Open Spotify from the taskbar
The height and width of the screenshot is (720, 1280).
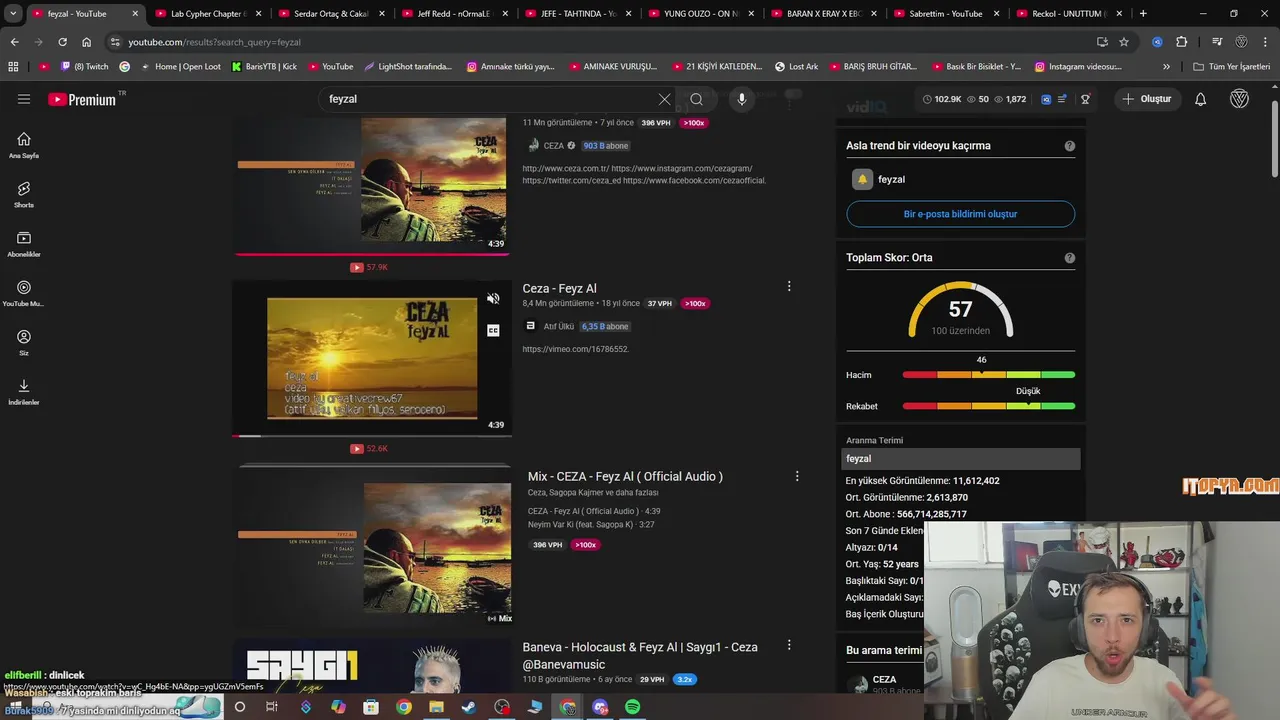[633, 707]
